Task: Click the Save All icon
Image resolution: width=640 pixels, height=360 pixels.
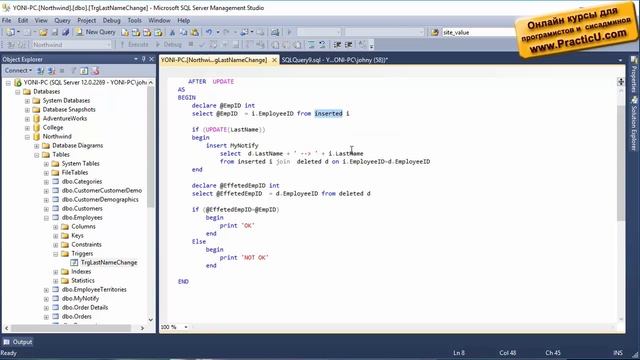Action: pos(65,32)
